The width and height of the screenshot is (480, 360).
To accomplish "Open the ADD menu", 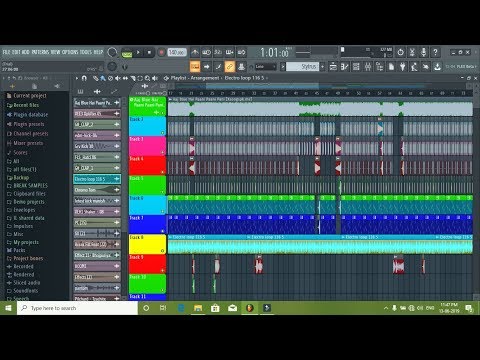I will coord(26,52).
